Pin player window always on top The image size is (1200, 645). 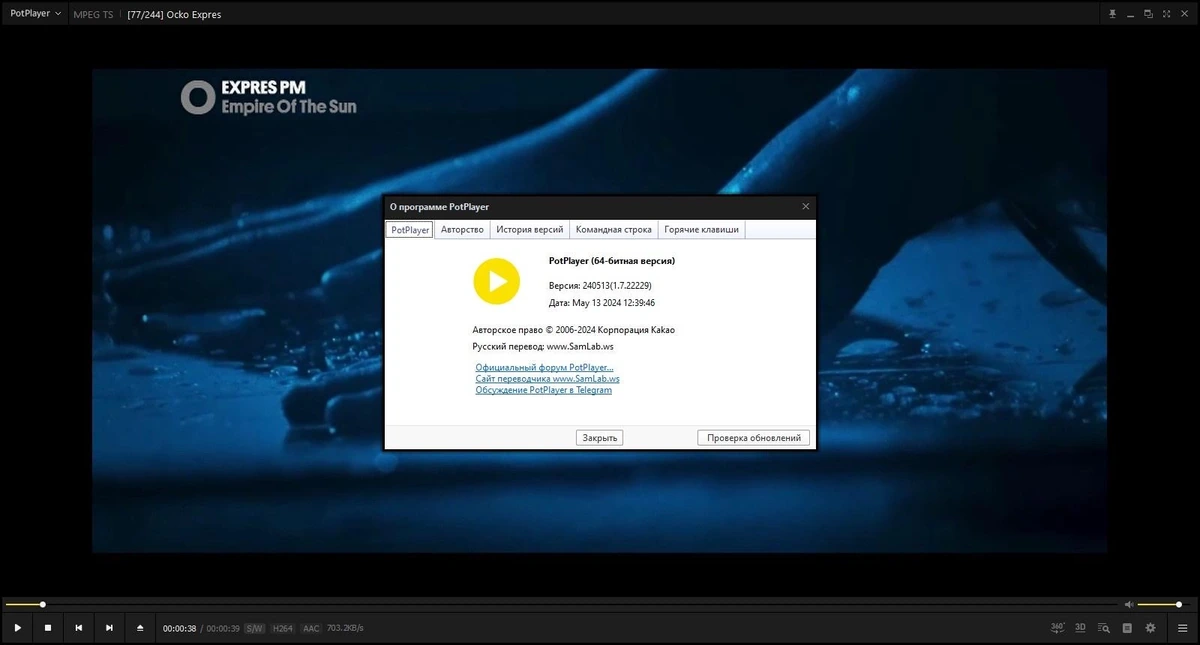[1112, 14]
